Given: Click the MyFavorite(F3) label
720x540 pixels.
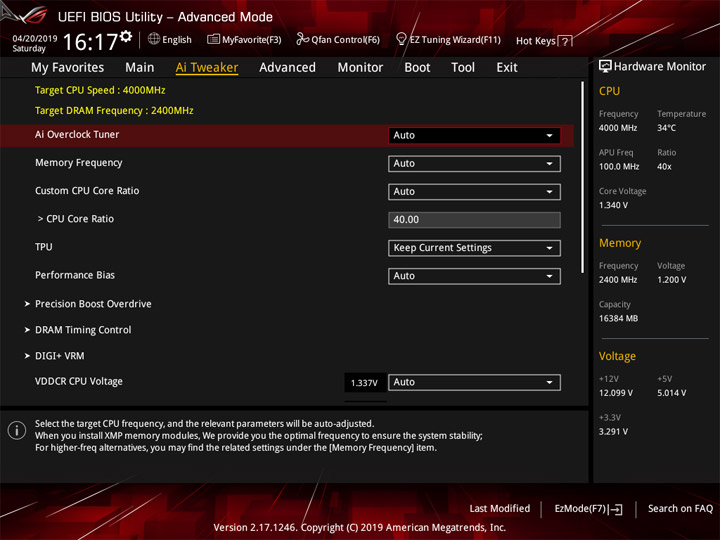Looking at the screenshot, I should (252, 40).
